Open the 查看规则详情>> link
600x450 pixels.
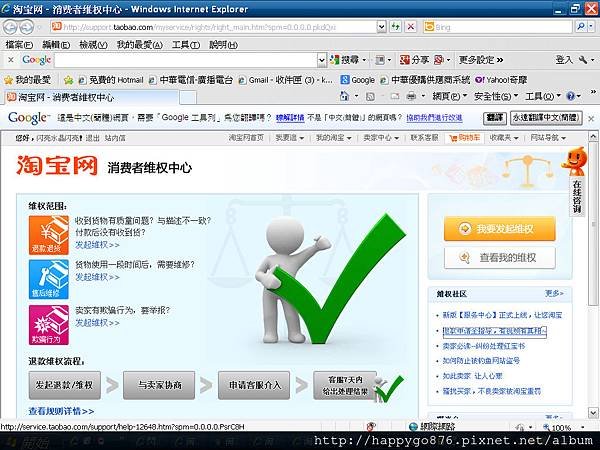61,411
